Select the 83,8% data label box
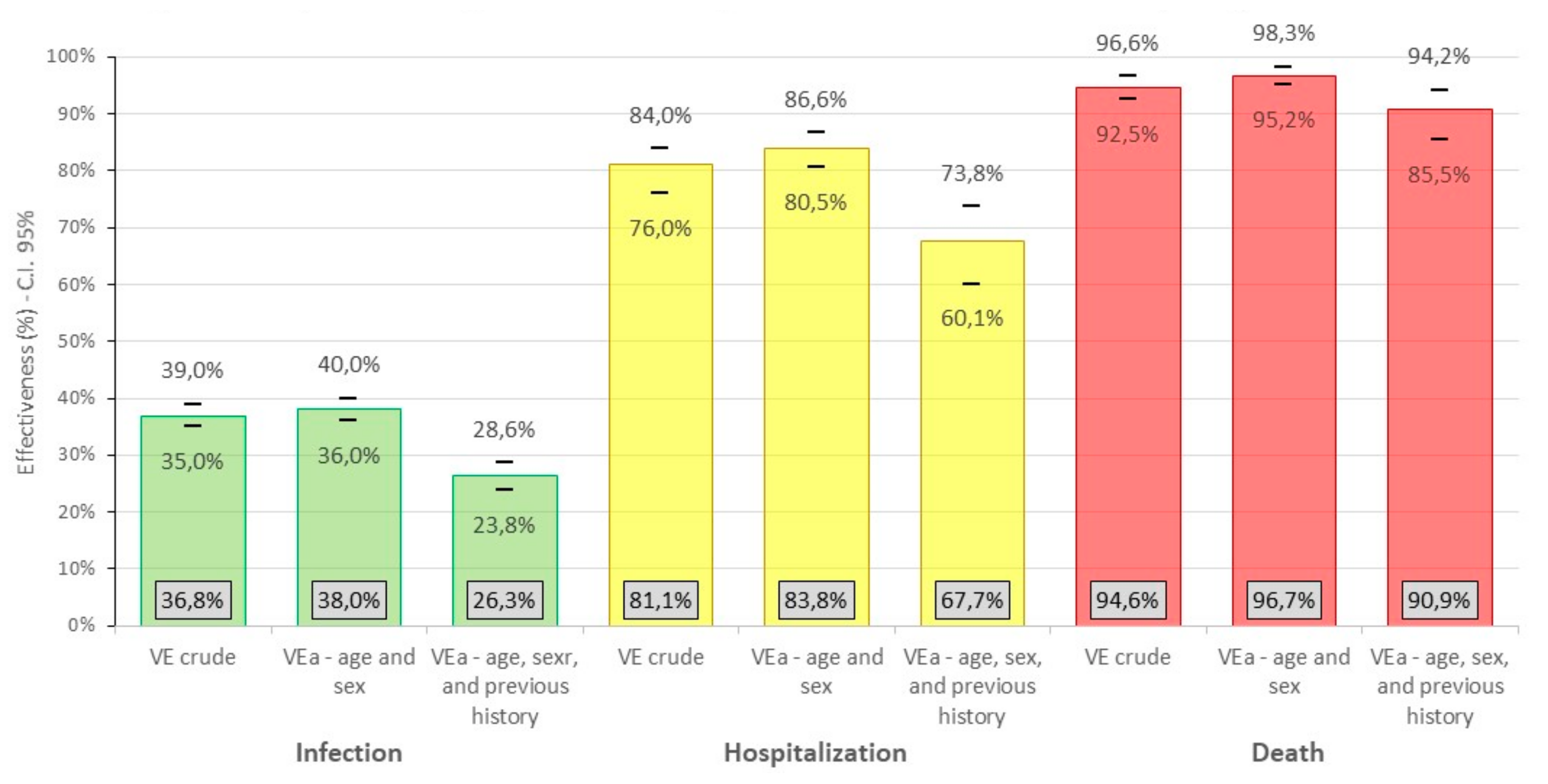Image resolution: width=1548 pixels, height=784 pixels. [x=816, y=600]
